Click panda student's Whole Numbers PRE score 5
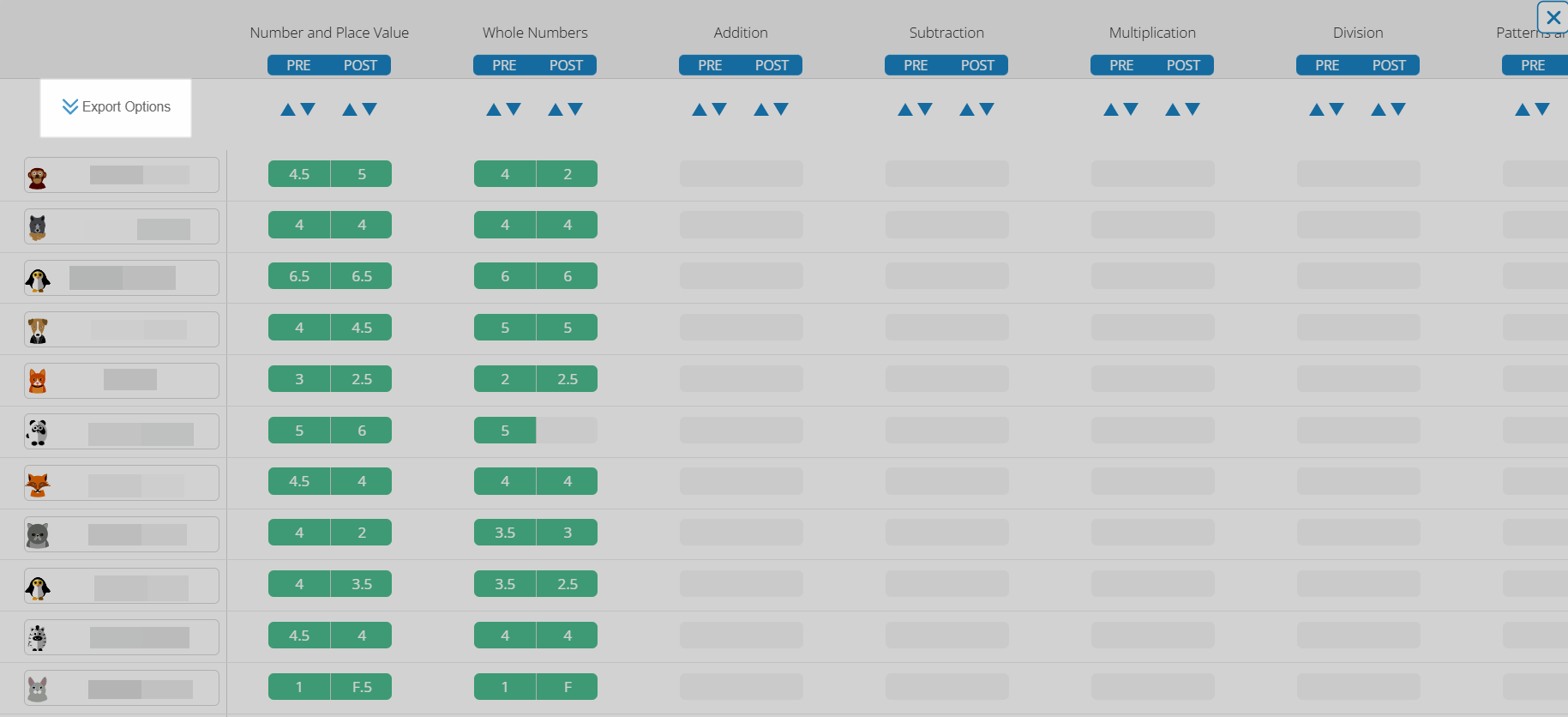1568x717 pixels. pyautogui.click(x=505, y=431)
